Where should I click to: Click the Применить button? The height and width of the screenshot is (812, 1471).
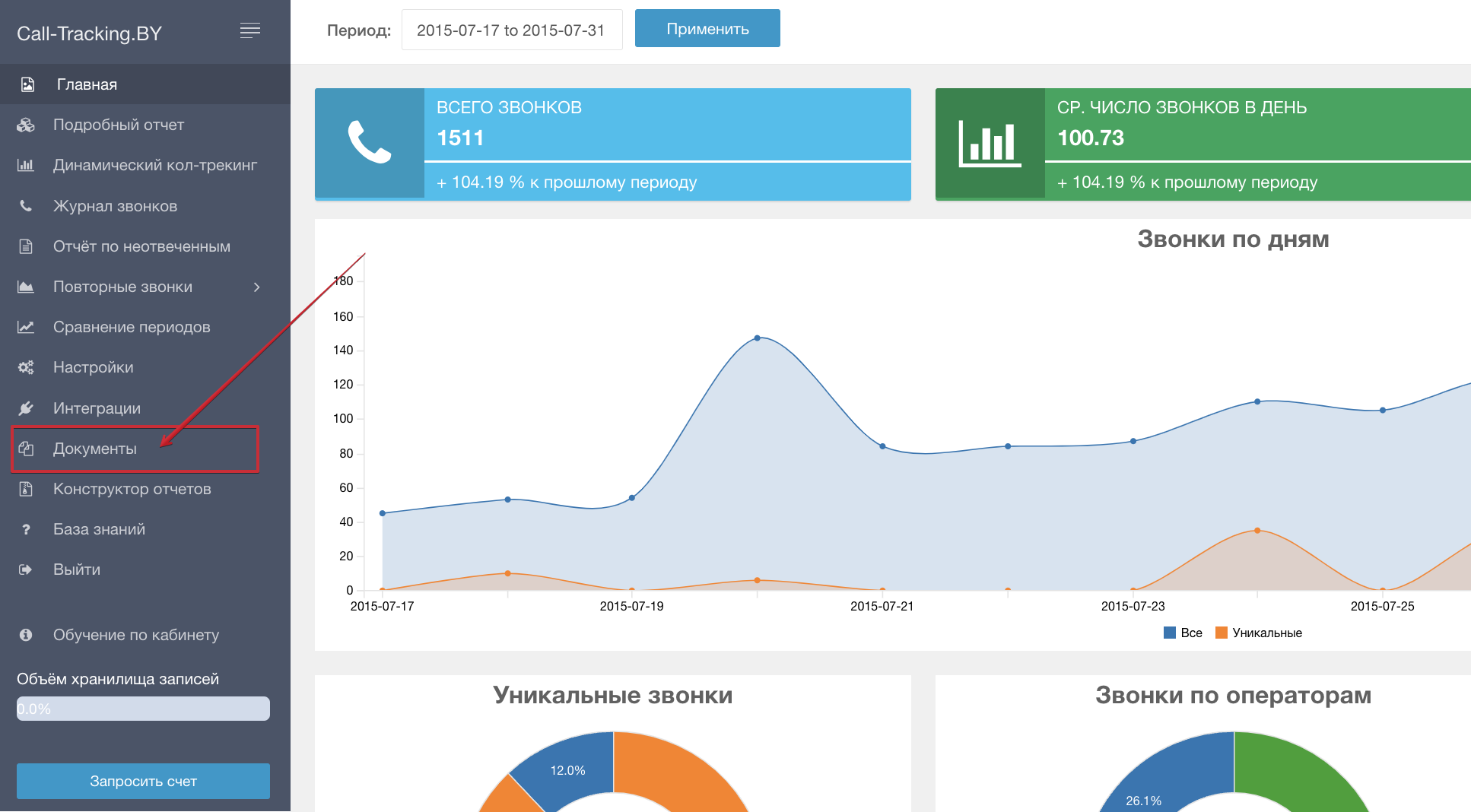[707, 29]
